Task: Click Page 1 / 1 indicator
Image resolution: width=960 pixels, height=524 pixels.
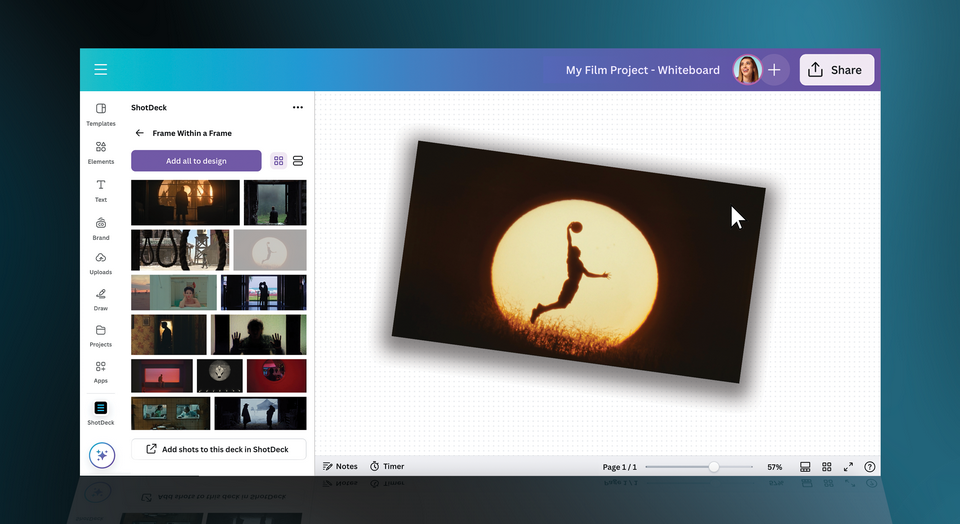Action: pos(620,467)
